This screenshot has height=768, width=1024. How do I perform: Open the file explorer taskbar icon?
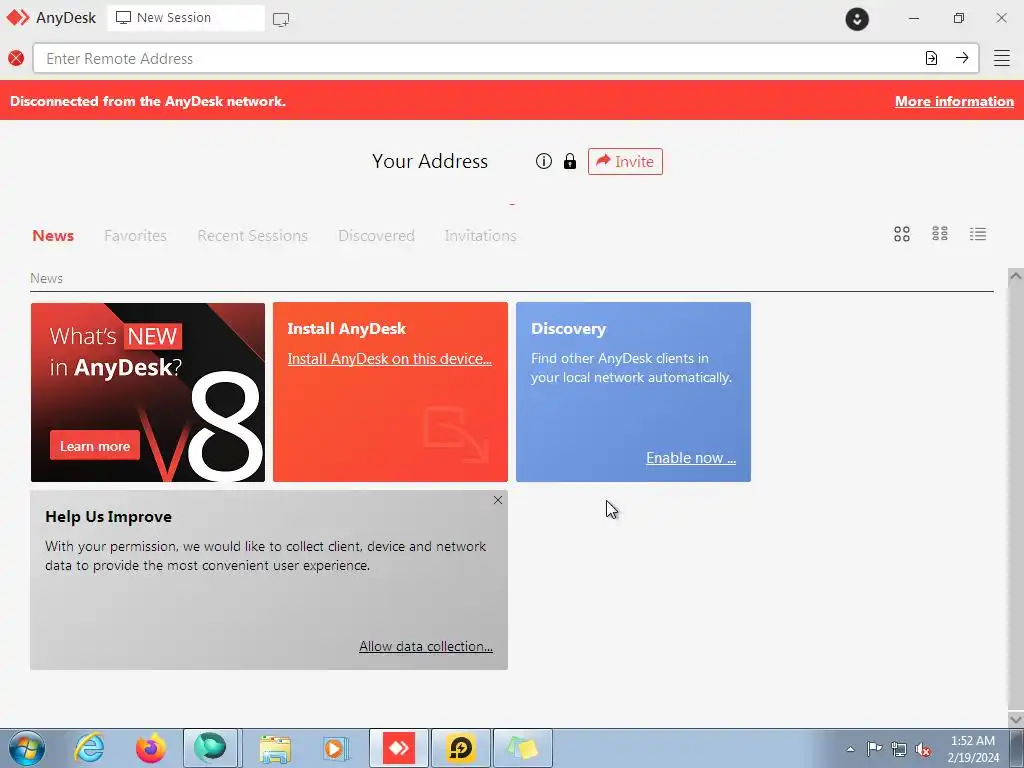pyautogui.click(x=275, y=748)
